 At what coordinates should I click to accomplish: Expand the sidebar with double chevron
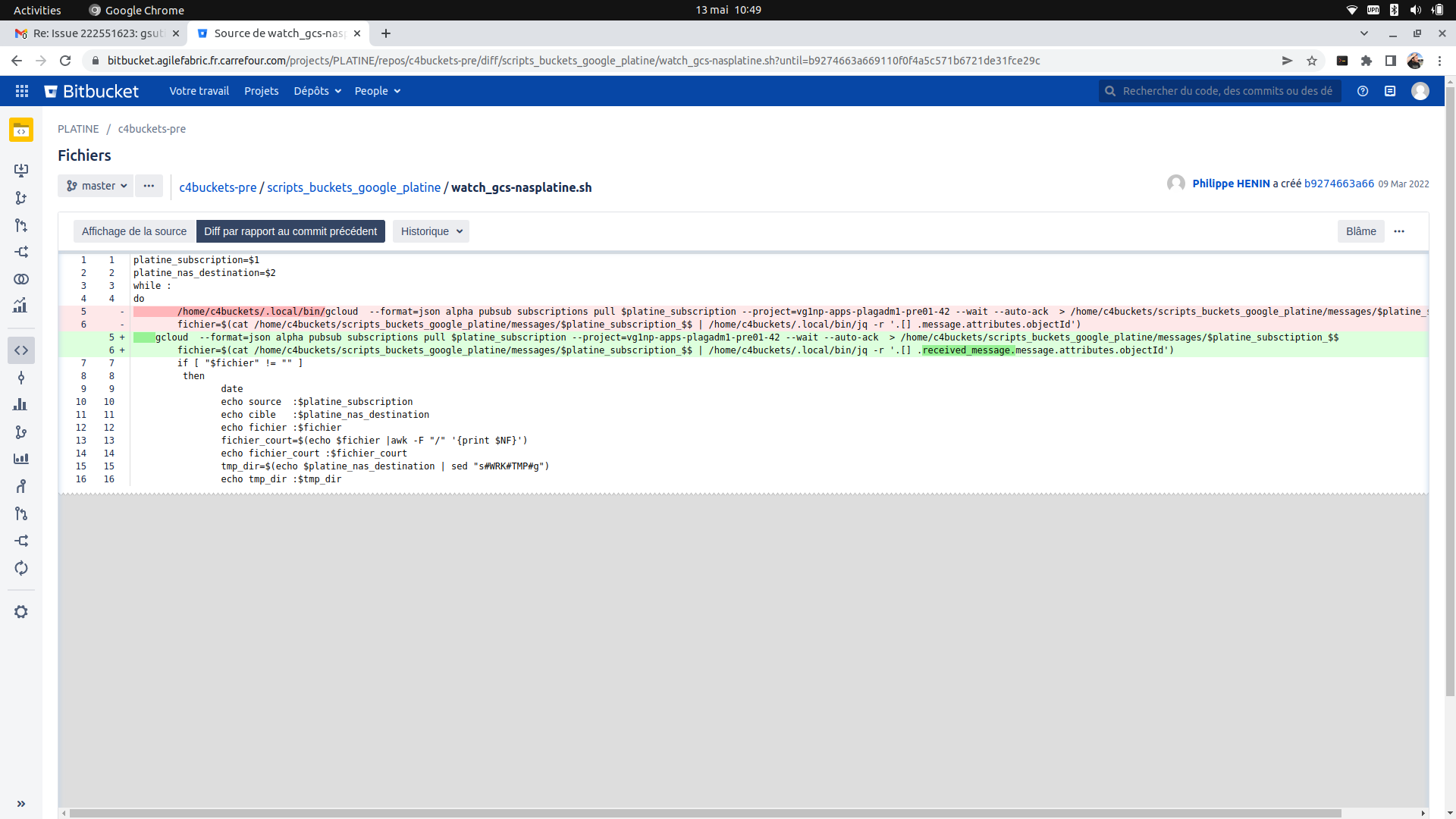(x=21, y=804)
